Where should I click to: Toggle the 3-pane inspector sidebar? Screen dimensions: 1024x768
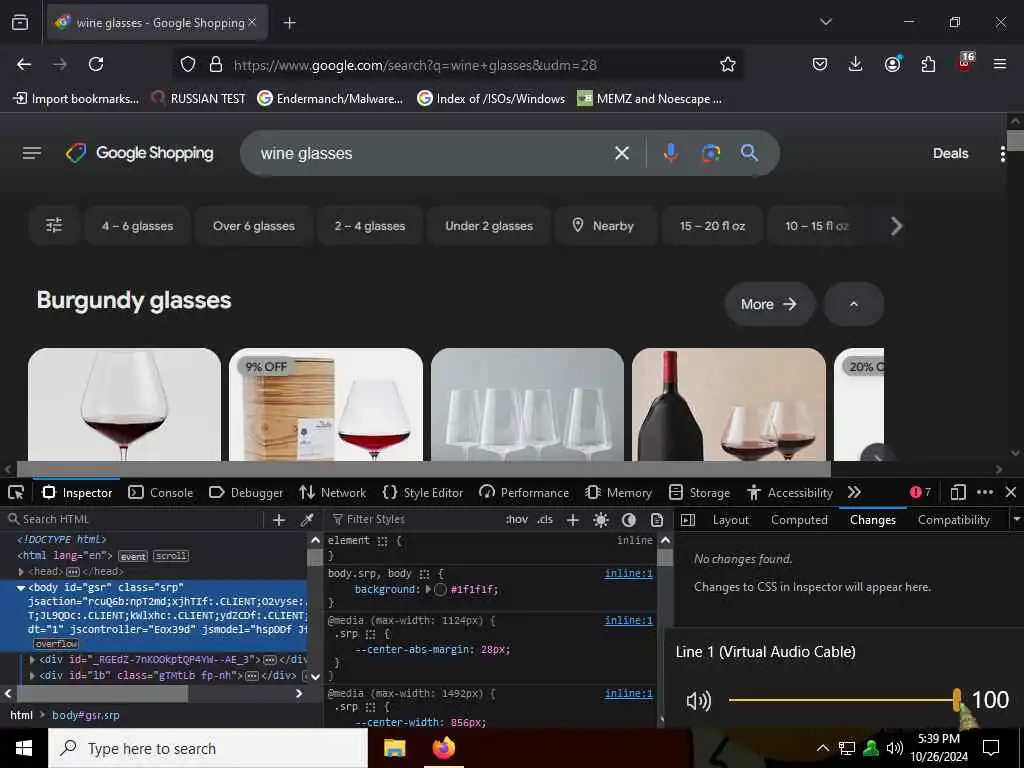(x=688, y=520)
